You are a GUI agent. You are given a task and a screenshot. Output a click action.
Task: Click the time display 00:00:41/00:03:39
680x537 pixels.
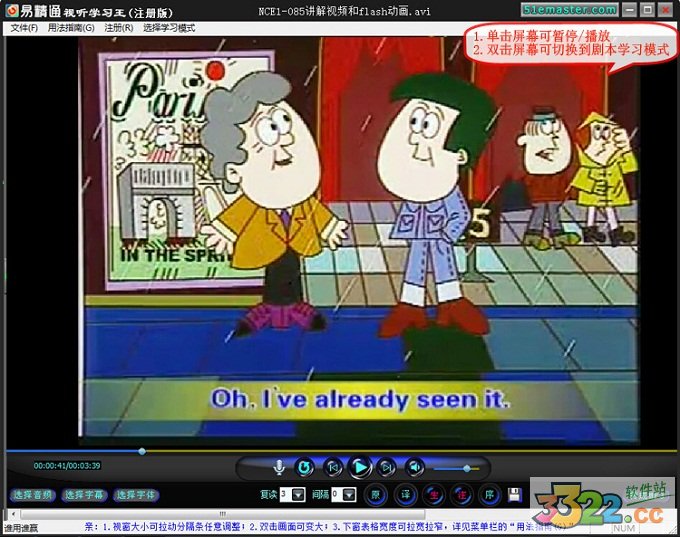[x=67, y=466]
